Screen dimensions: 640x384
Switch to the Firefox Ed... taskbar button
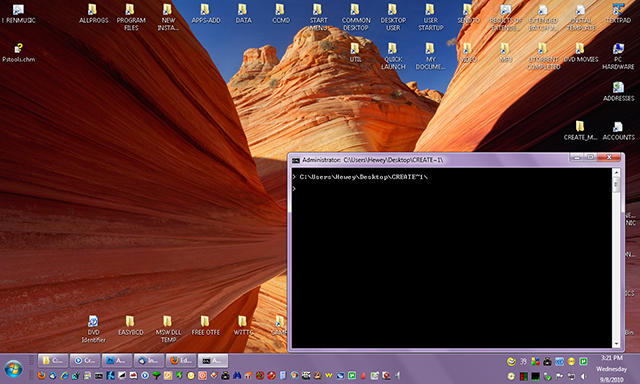181,361
